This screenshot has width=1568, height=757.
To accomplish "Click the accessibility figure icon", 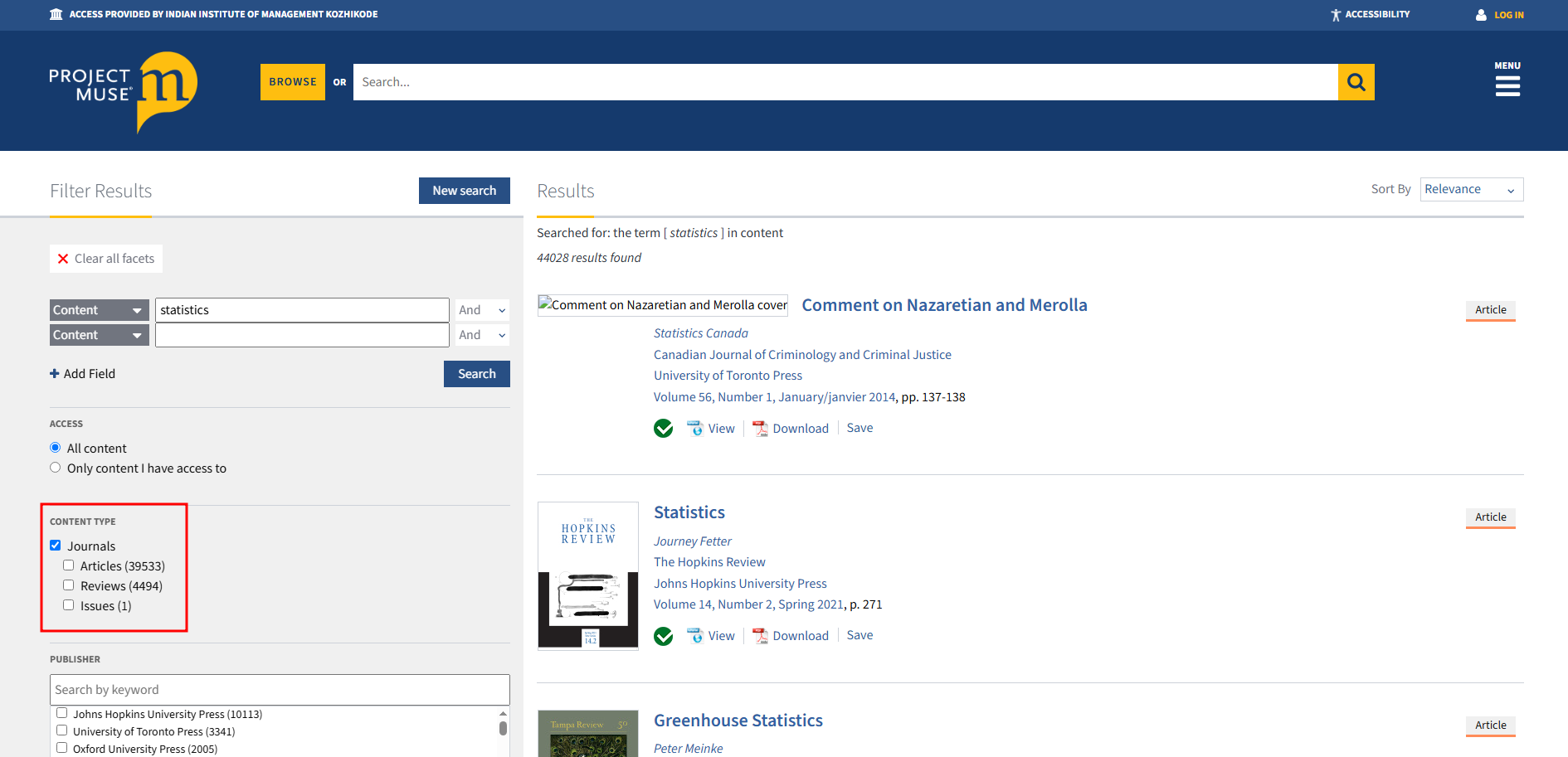I will coord(1335,15).
